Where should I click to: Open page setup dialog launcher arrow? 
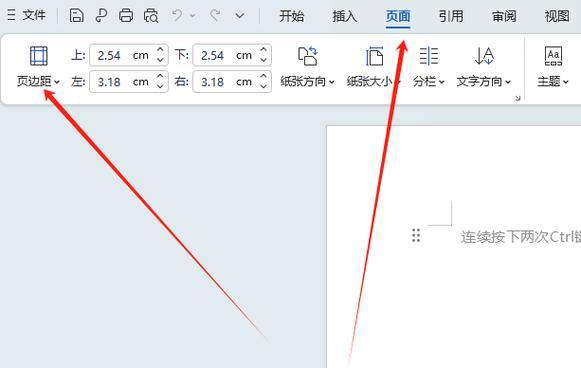pyautogui.click(x=518, y=98)
